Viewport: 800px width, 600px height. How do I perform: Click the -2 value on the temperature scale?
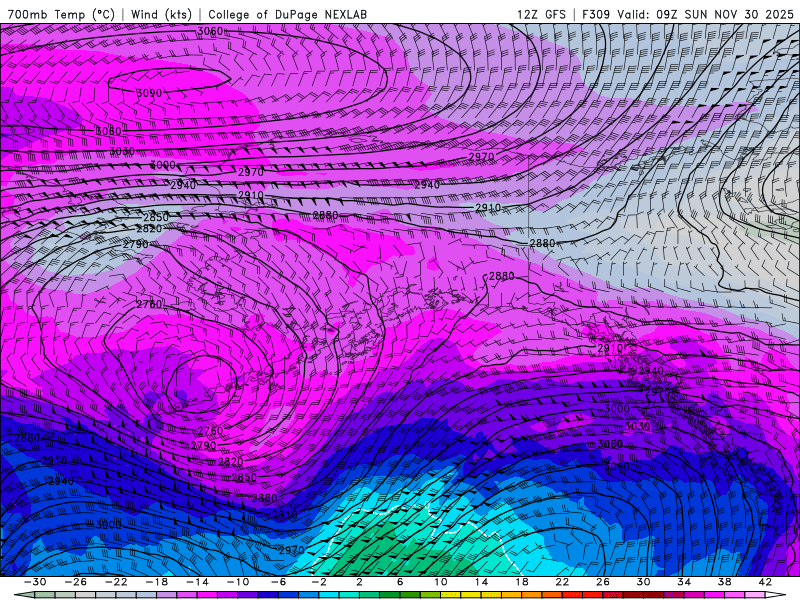click(x=319, y=582)
